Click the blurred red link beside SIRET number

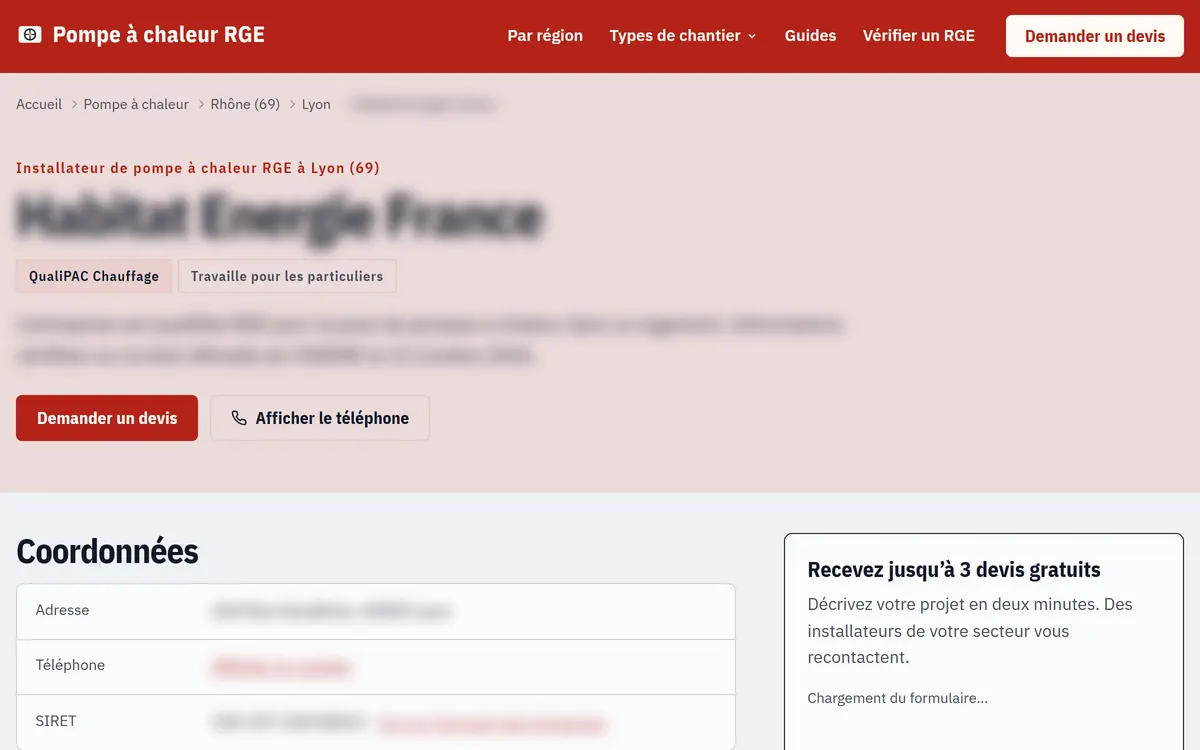pyautogui.click(x=492, y=723)
